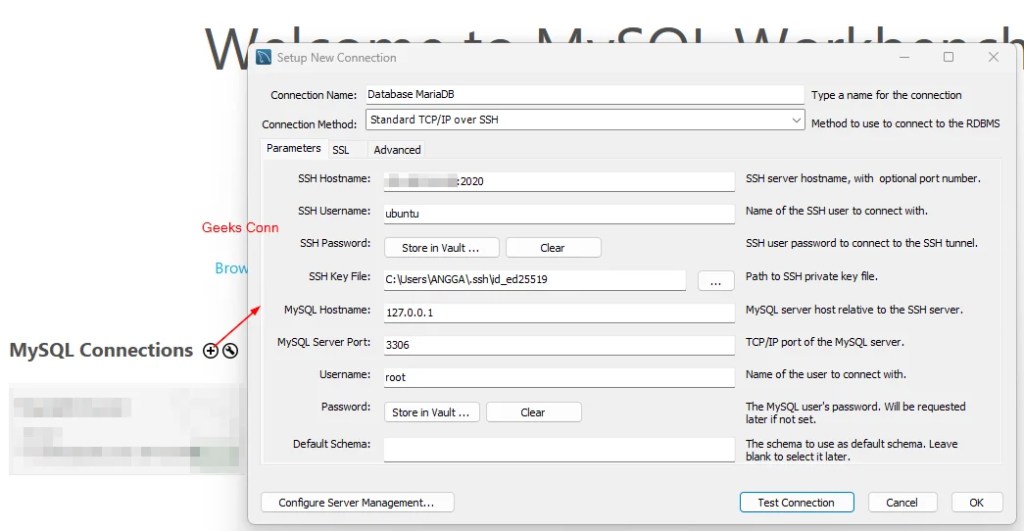
Task: Store MySQL user password in vault
Action: 431,412
